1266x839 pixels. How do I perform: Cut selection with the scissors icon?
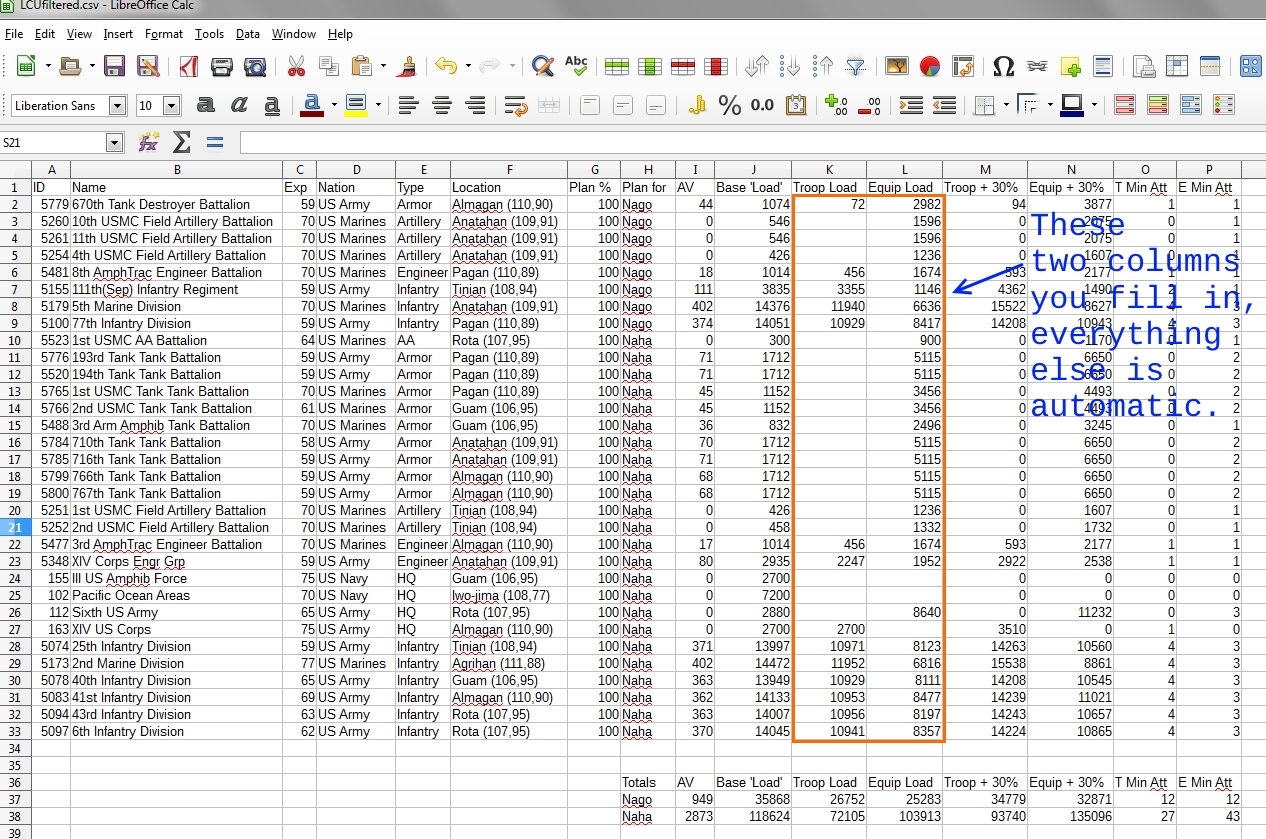(x=296, y=67)
